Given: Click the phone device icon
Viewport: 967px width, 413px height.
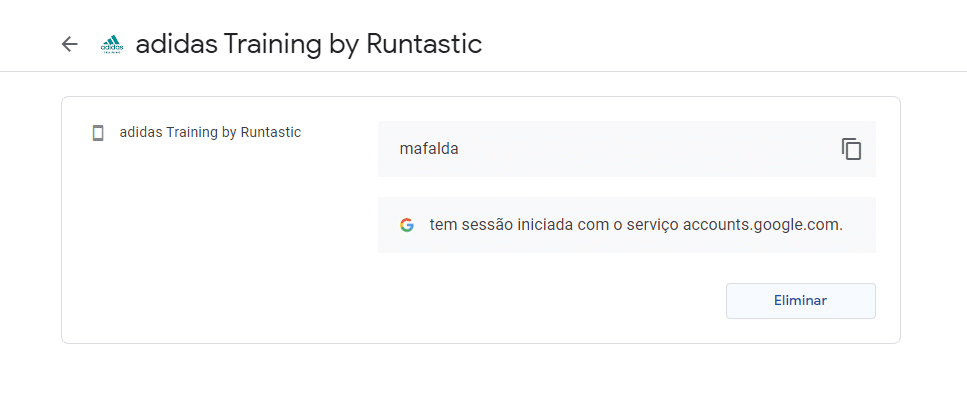Looking at the screenshot, I should 97,133.
